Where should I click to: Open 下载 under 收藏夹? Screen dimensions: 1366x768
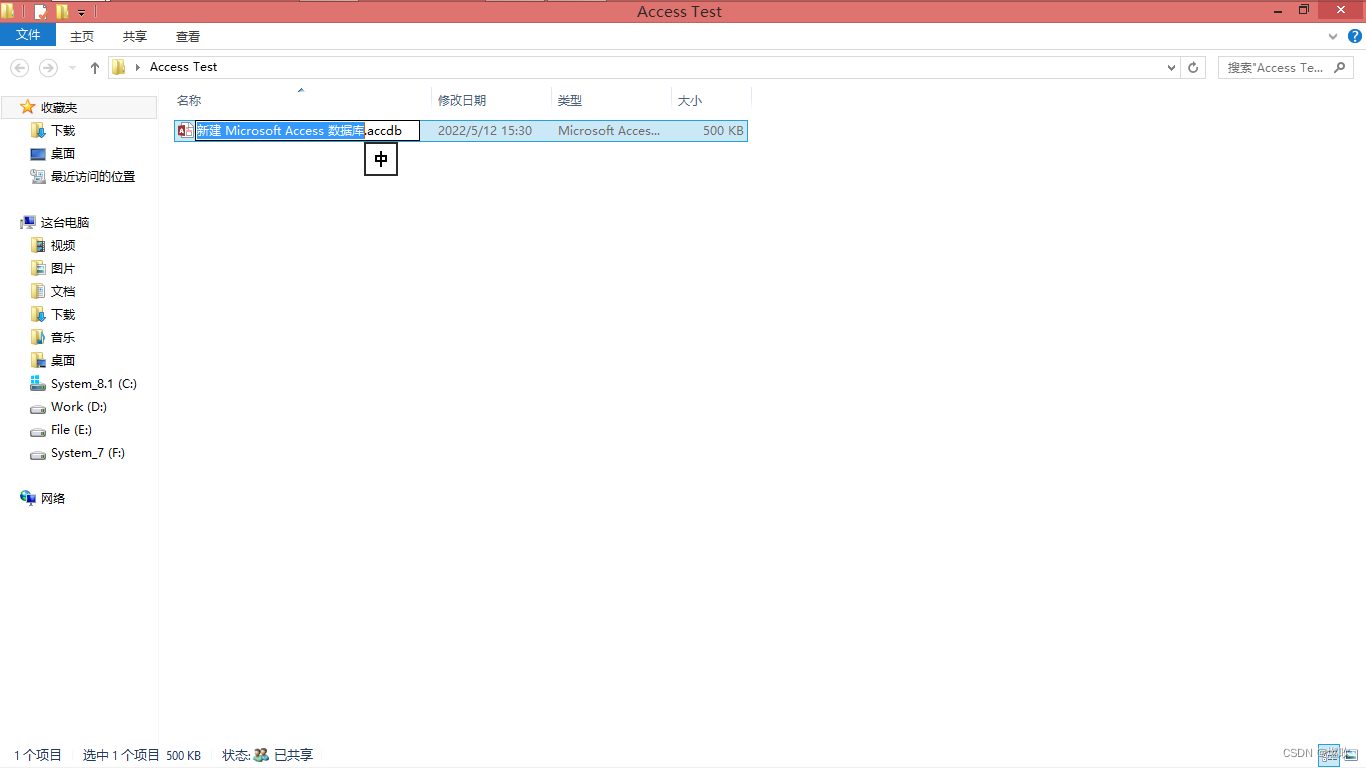coord(63,130)
